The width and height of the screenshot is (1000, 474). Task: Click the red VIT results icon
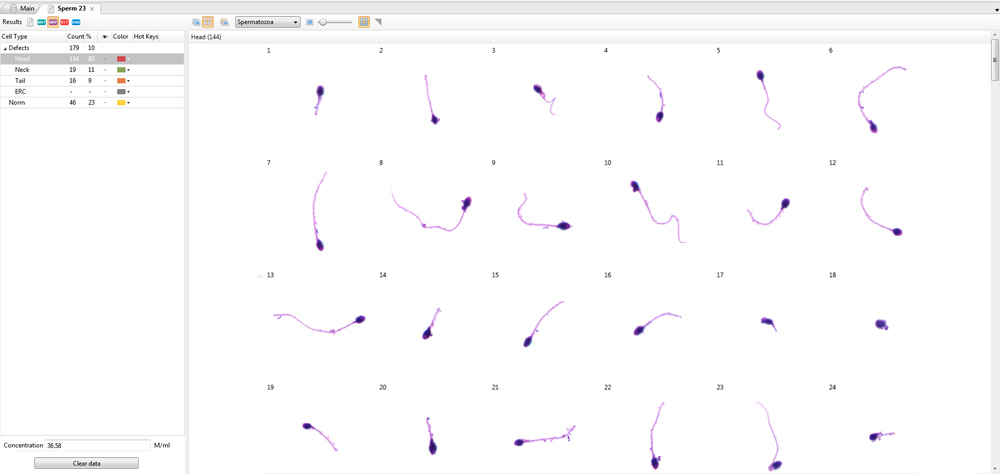(x=65, y=22)
